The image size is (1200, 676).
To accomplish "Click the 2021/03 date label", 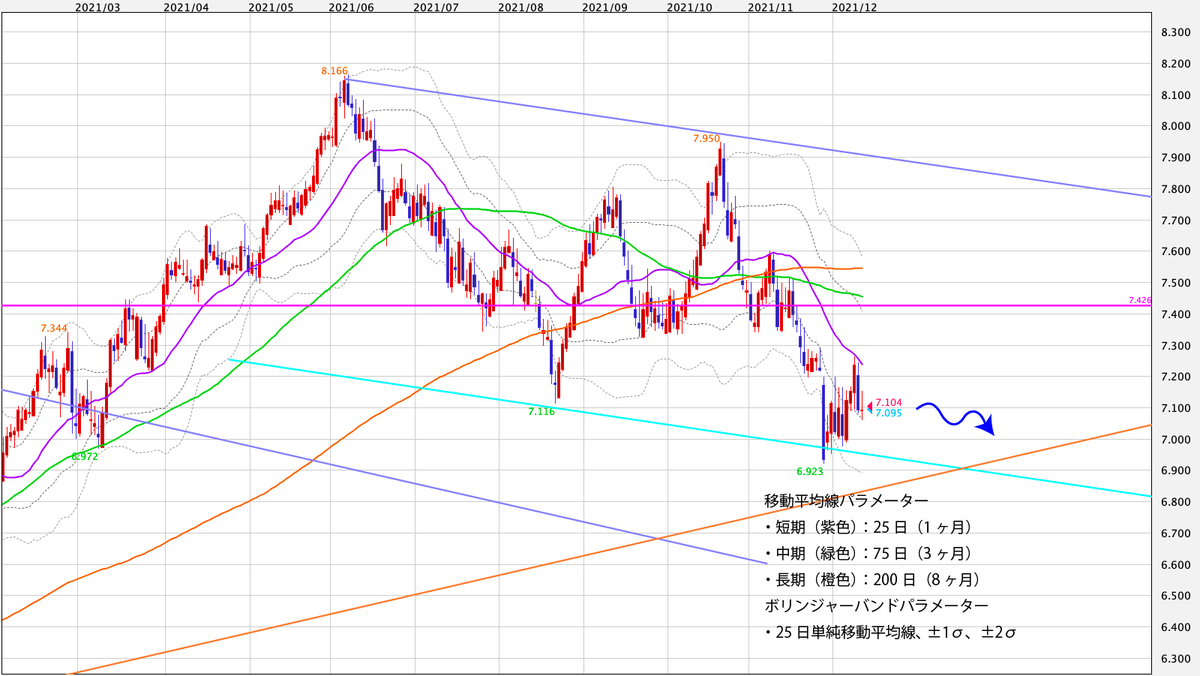I will click(97, 6).
